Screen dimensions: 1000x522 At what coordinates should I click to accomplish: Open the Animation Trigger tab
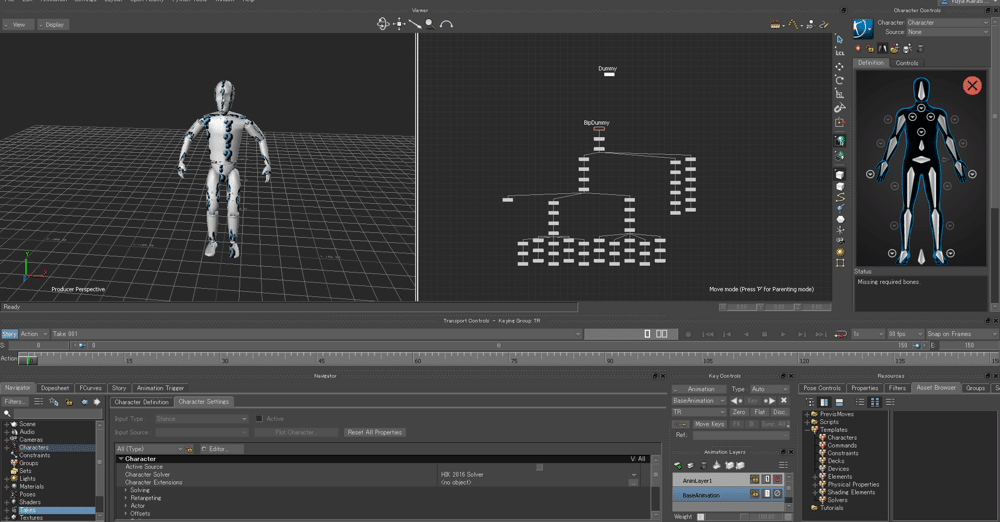pos(160,388)
